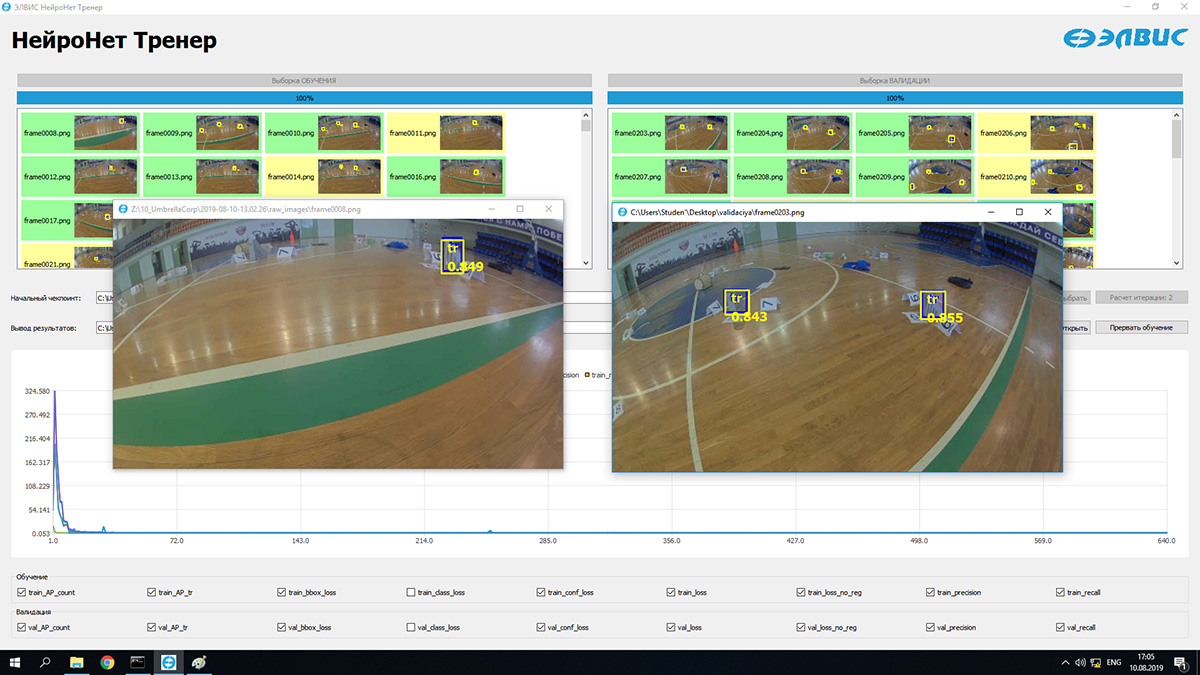The image size is (1200, 675).
Task: Enable the val_class_loss checkbox
Action: (x=411, y=628)
